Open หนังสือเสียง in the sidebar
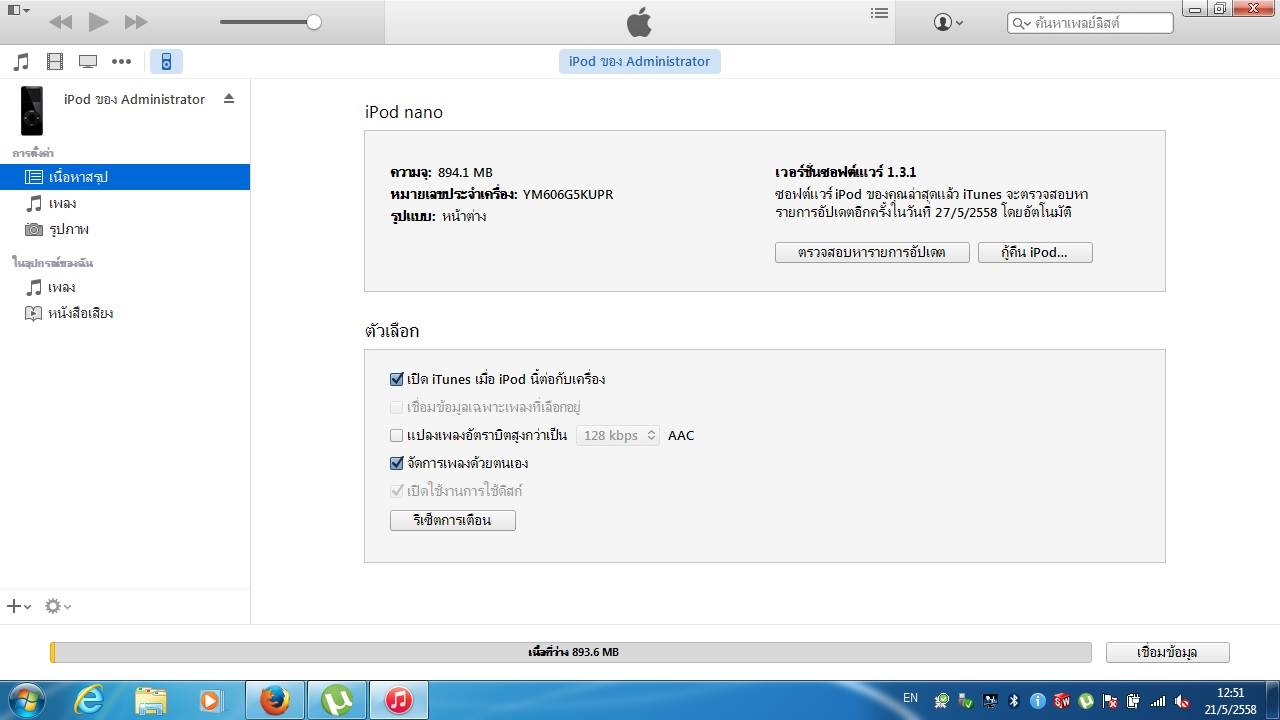The height and width of the screenshot is (720, 1280). (x=80, y=313)
